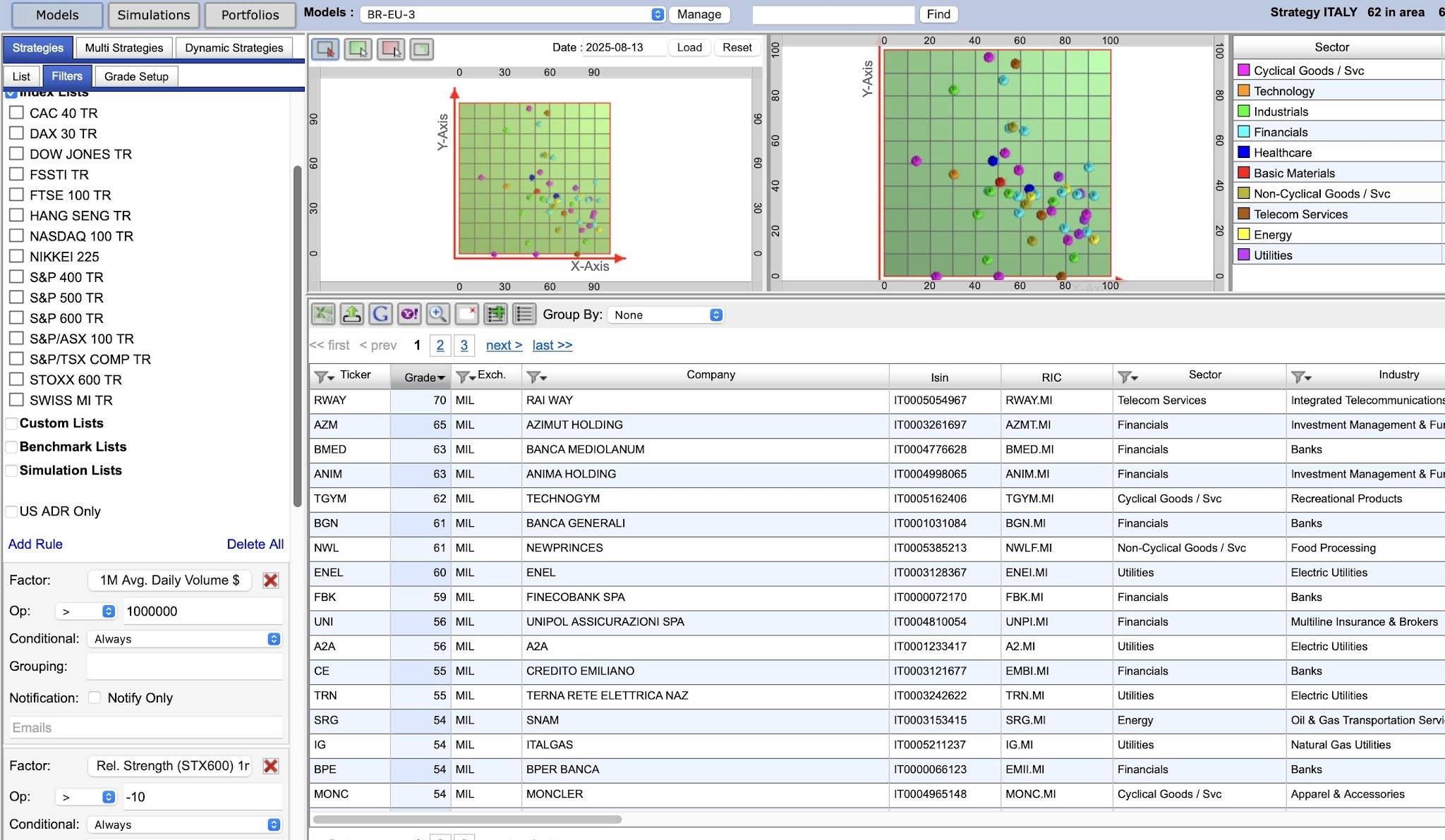Click the green upload arrow icon
The width and height of the screenshot is (1445, 840).
pos(351,314)
